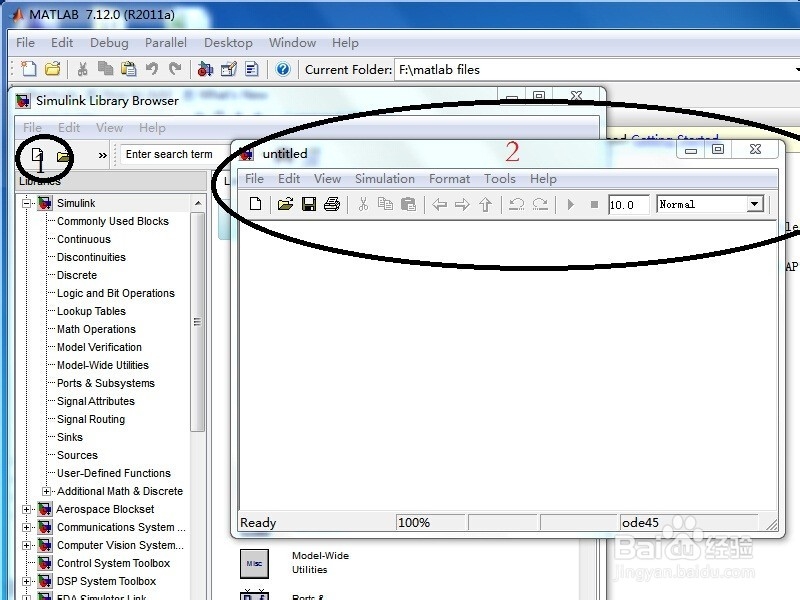
Task: Create new model in Simulink Library Browser
Action: click(x=37, y=155)
